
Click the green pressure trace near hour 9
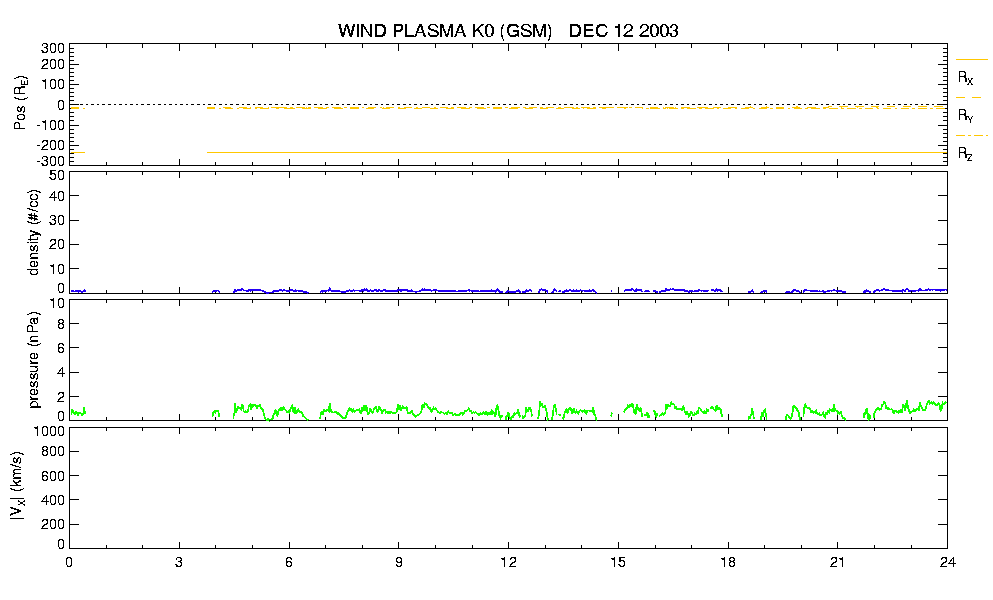tap(399, 409)
